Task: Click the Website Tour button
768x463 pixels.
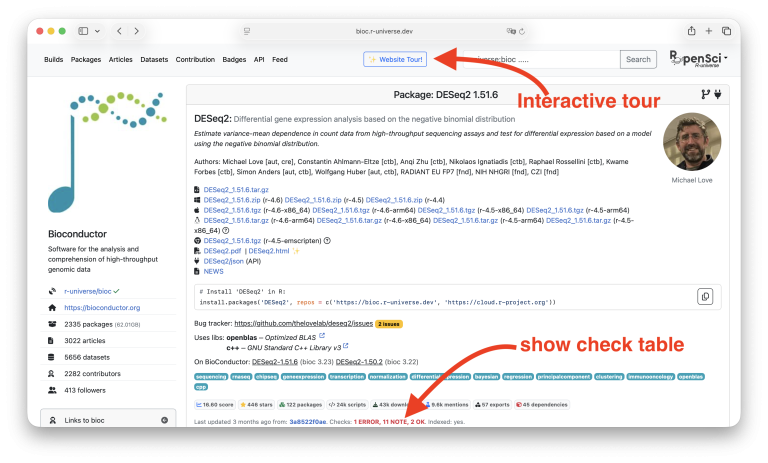Action: point(395,60)
